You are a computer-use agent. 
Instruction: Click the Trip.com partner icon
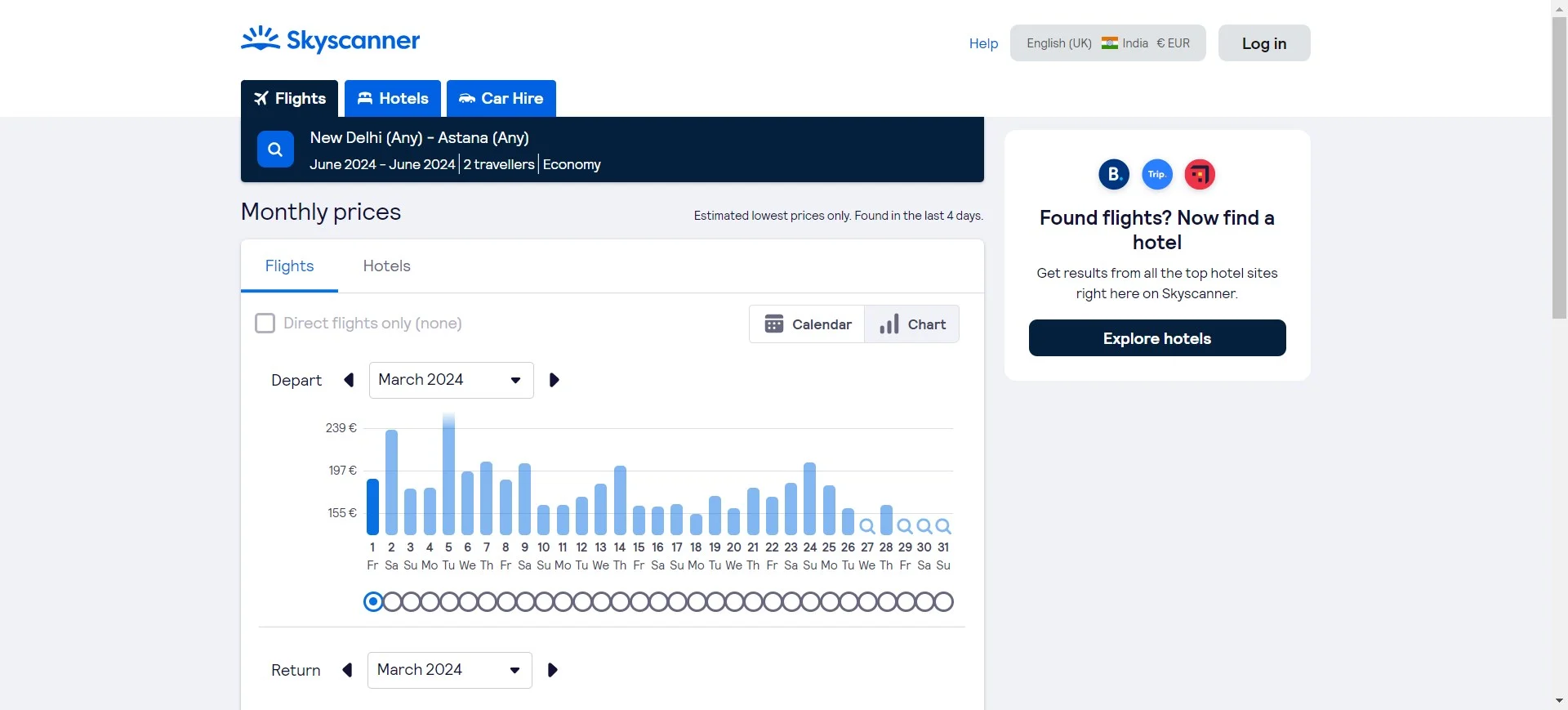tap(1156, 174)
